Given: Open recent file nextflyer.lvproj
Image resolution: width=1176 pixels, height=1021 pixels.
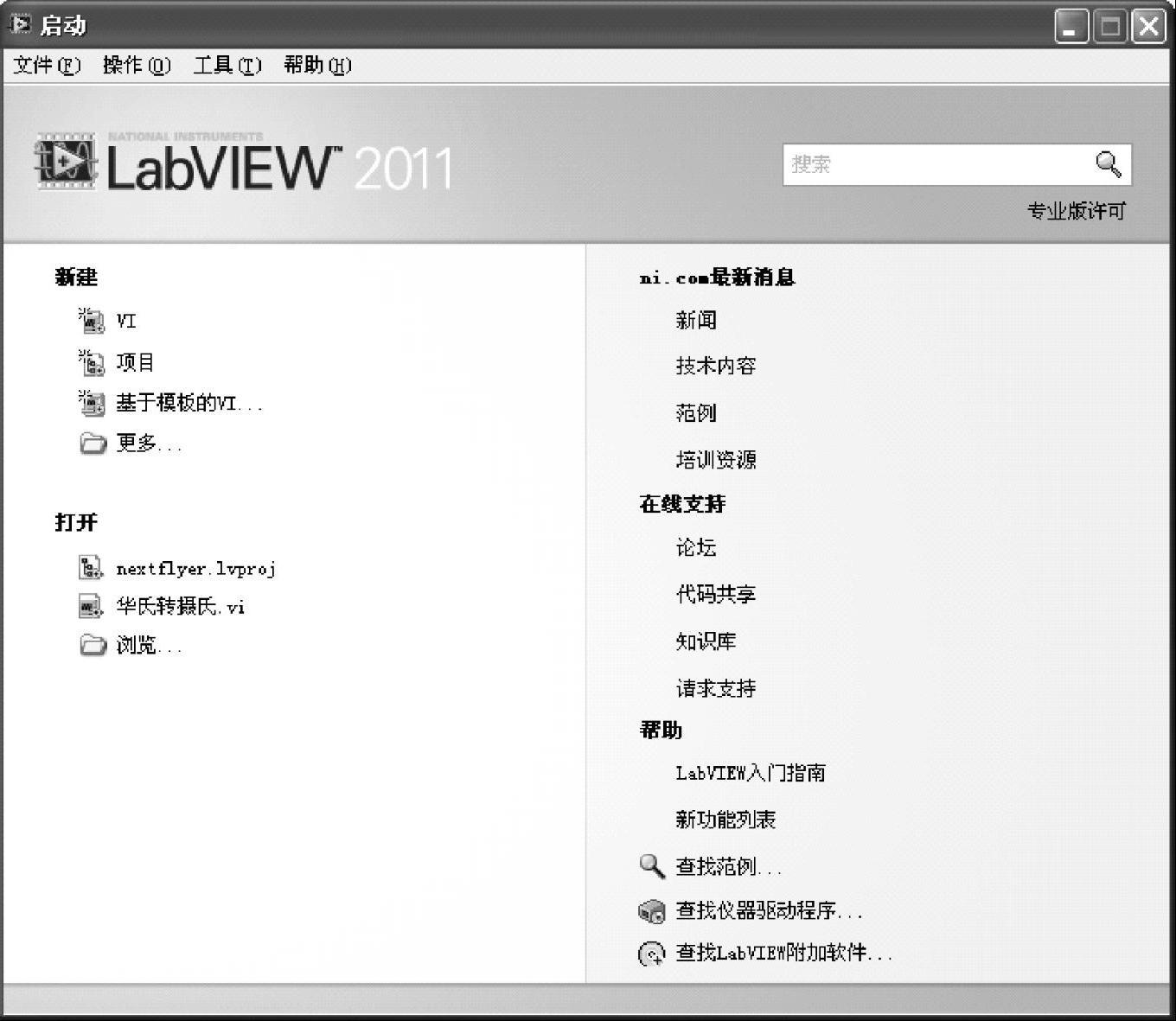Looking at the screenshot, I should pos(195,569).
